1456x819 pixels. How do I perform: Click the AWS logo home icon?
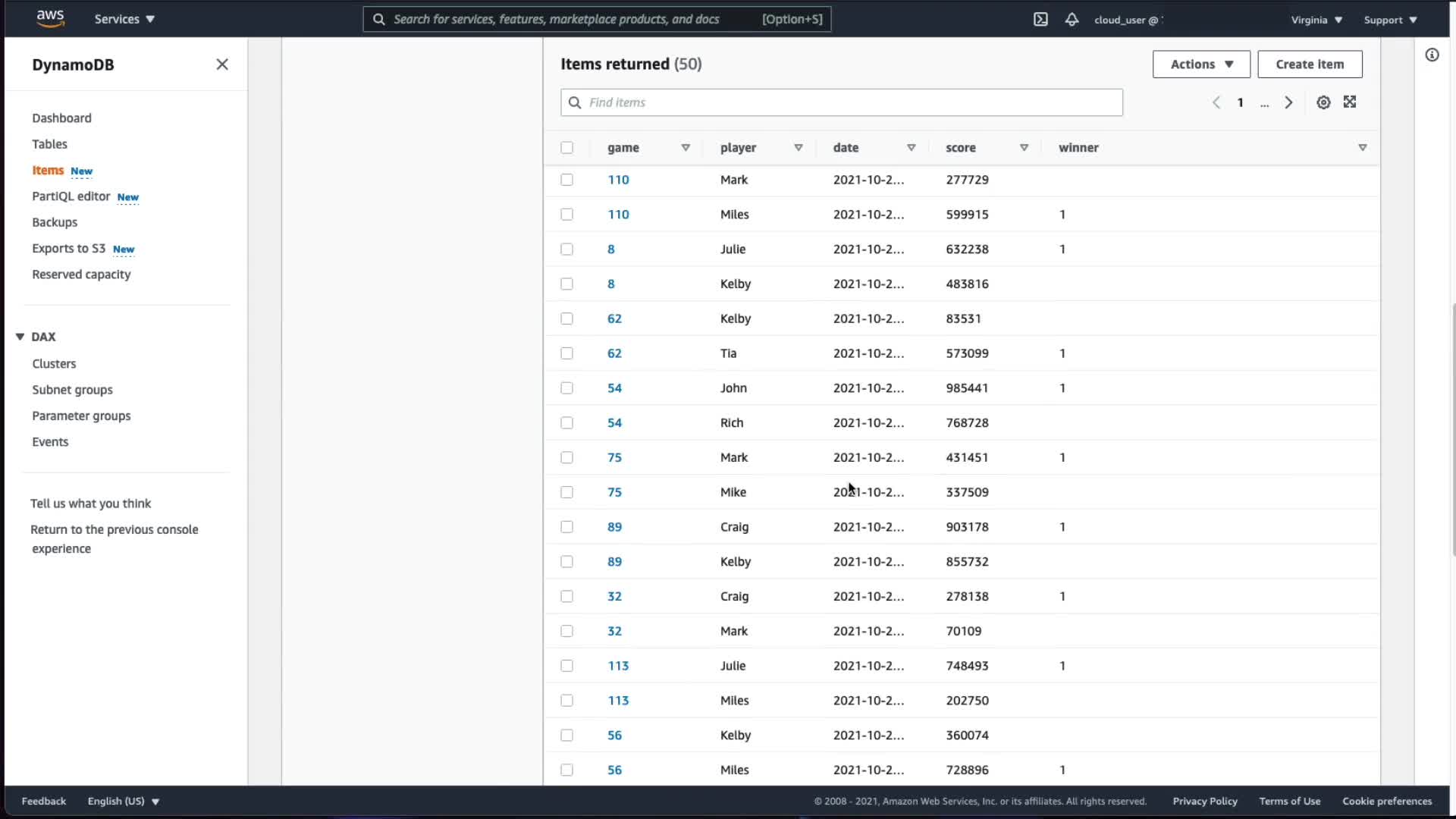[50, 19]
